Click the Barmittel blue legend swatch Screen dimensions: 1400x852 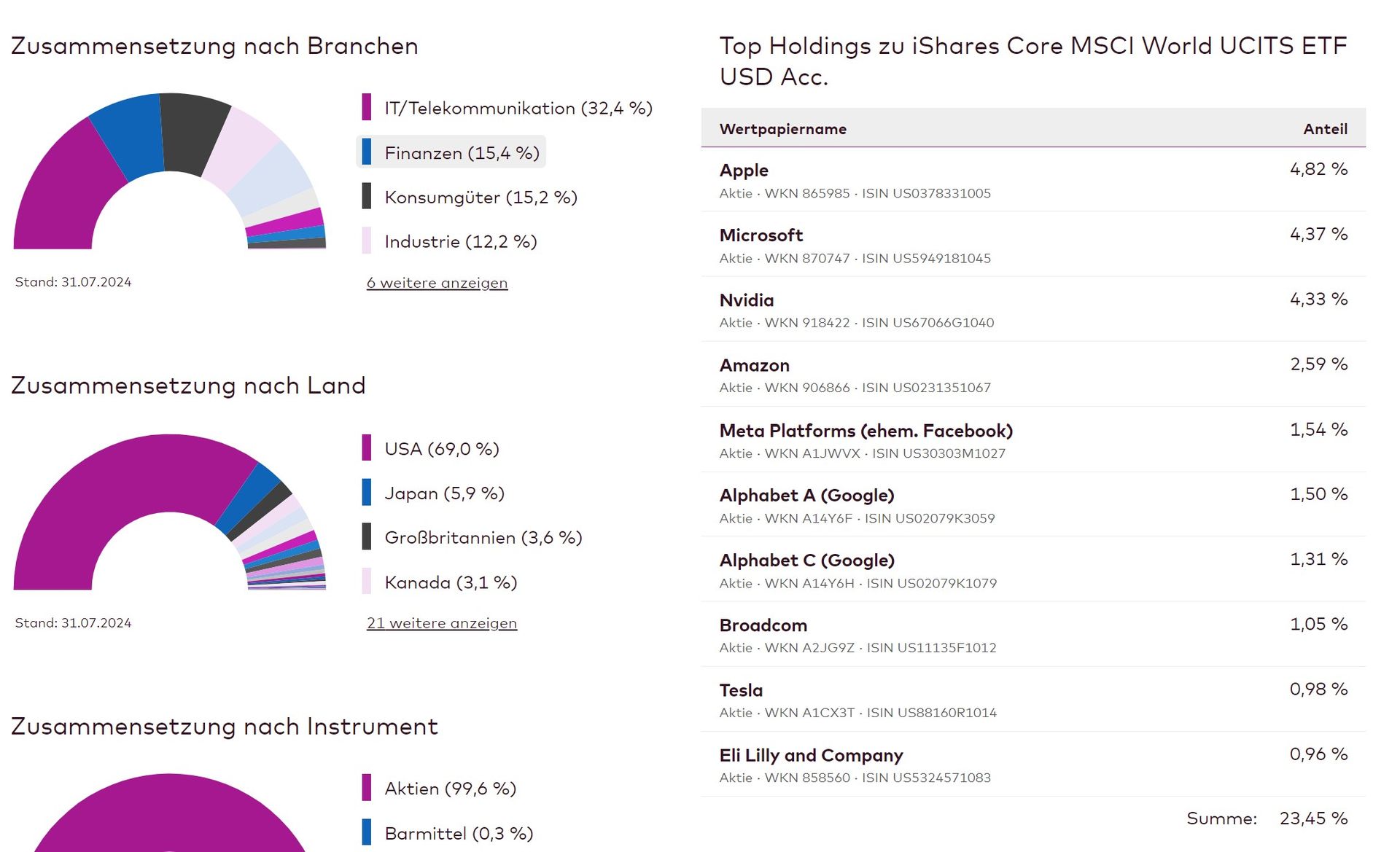pos(367,832)
